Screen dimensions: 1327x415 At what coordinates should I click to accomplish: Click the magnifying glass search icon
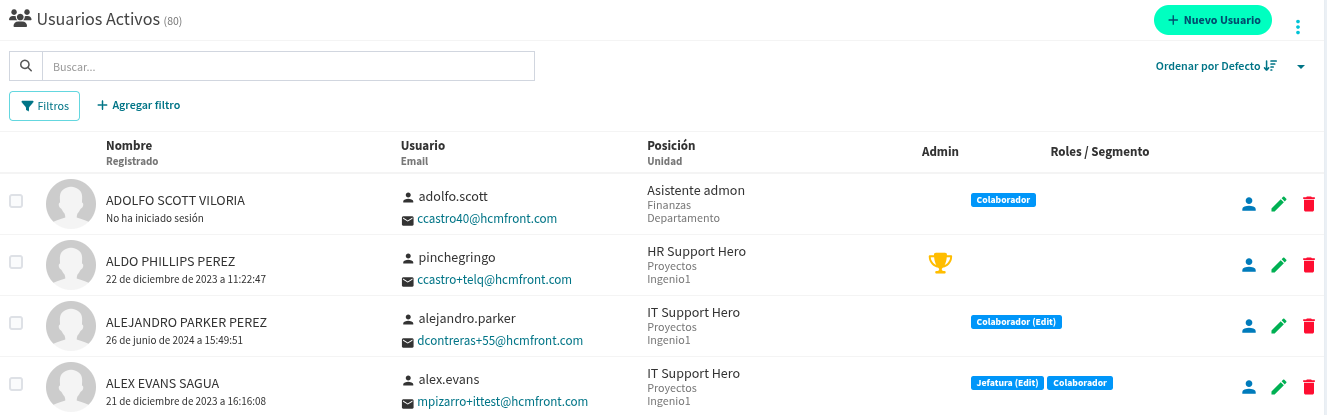(x=26, y=66)
